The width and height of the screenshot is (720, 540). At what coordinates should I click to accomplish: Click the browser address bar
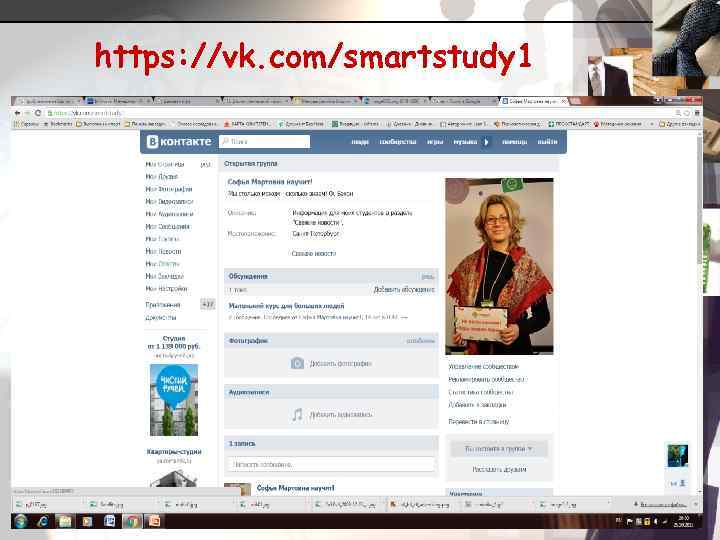(360, 113)
